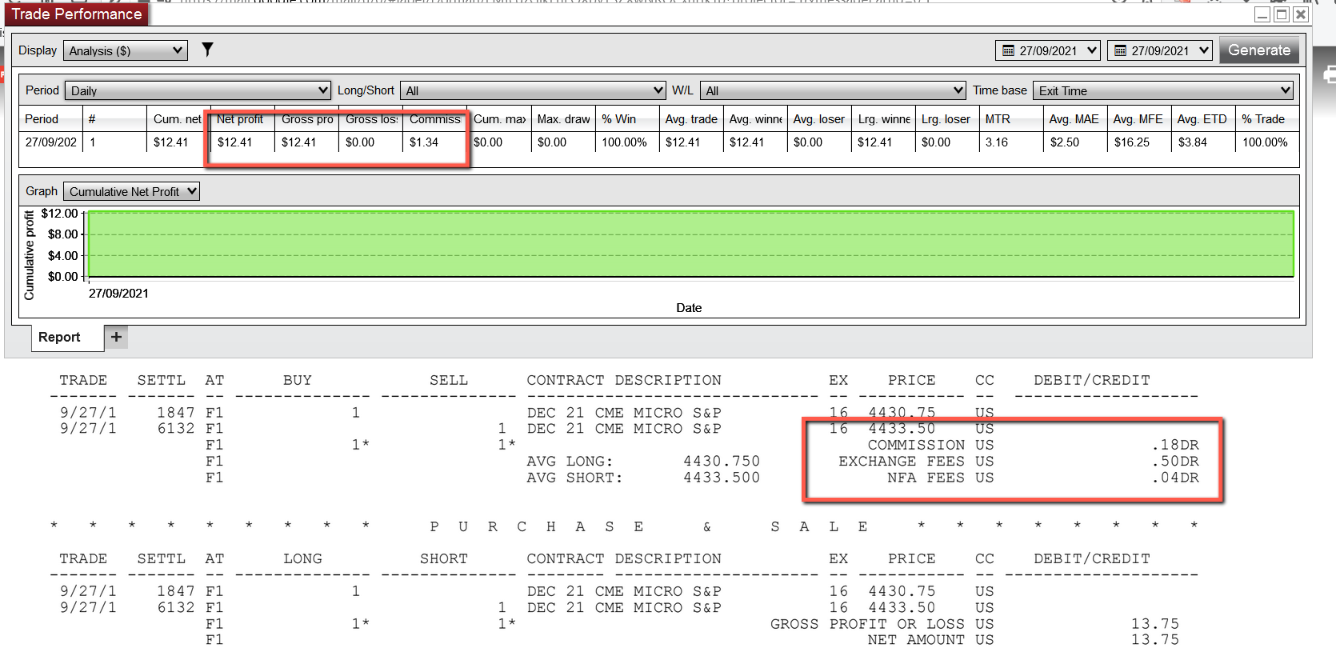Screen dimensions: 1336x664
Task: Open the W/L filter dropdown
Action: (x=832, y=90)
